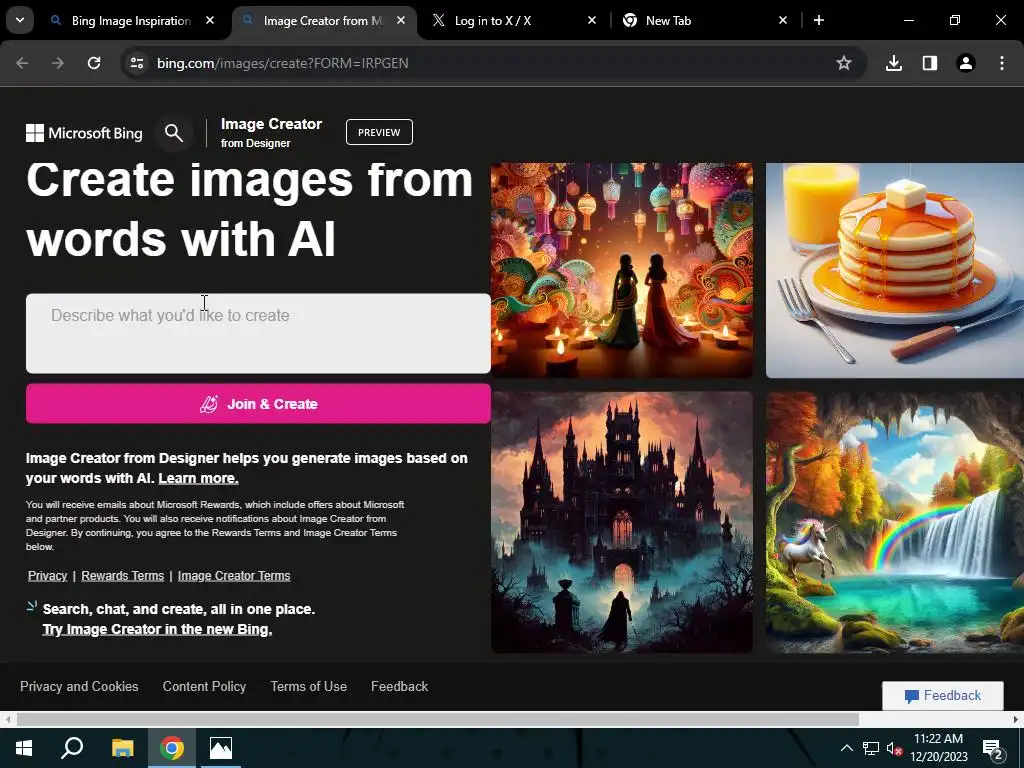
Task: Open the dark gothic castle sample image
Action: (x=622, y=522)
